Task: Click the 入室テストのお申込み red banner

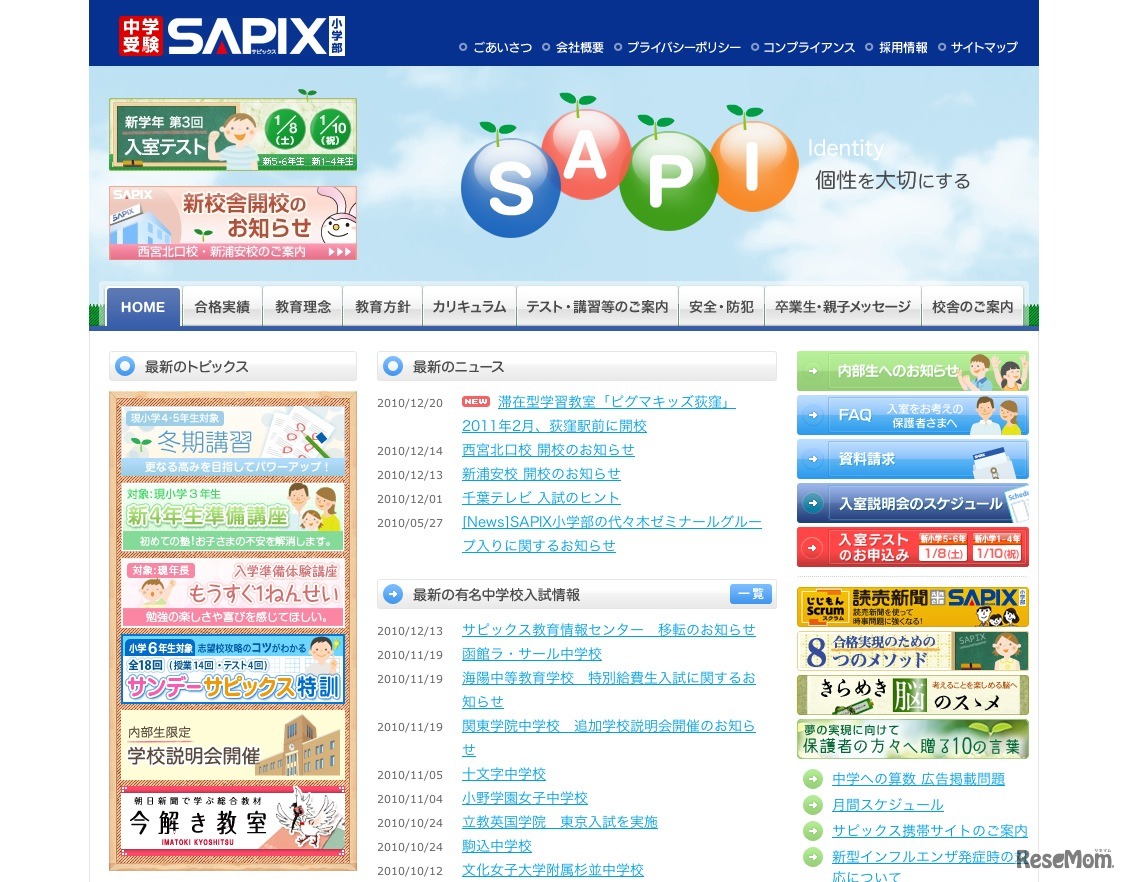Action: tap(911, 546)
